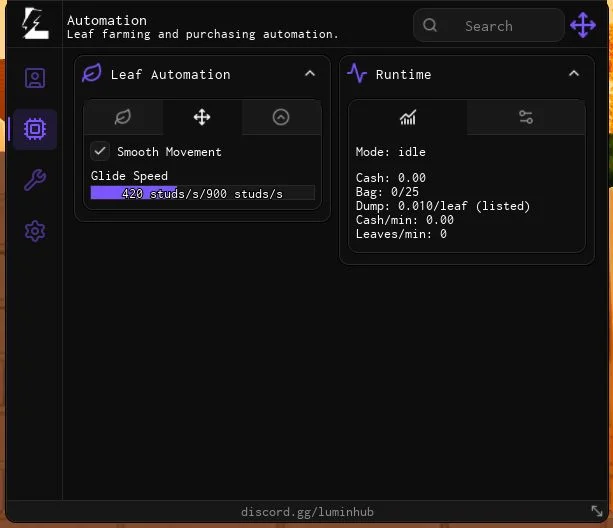Click the Leaves/min: 0 line
Viewport: 613px width, 528px height.
401,234
